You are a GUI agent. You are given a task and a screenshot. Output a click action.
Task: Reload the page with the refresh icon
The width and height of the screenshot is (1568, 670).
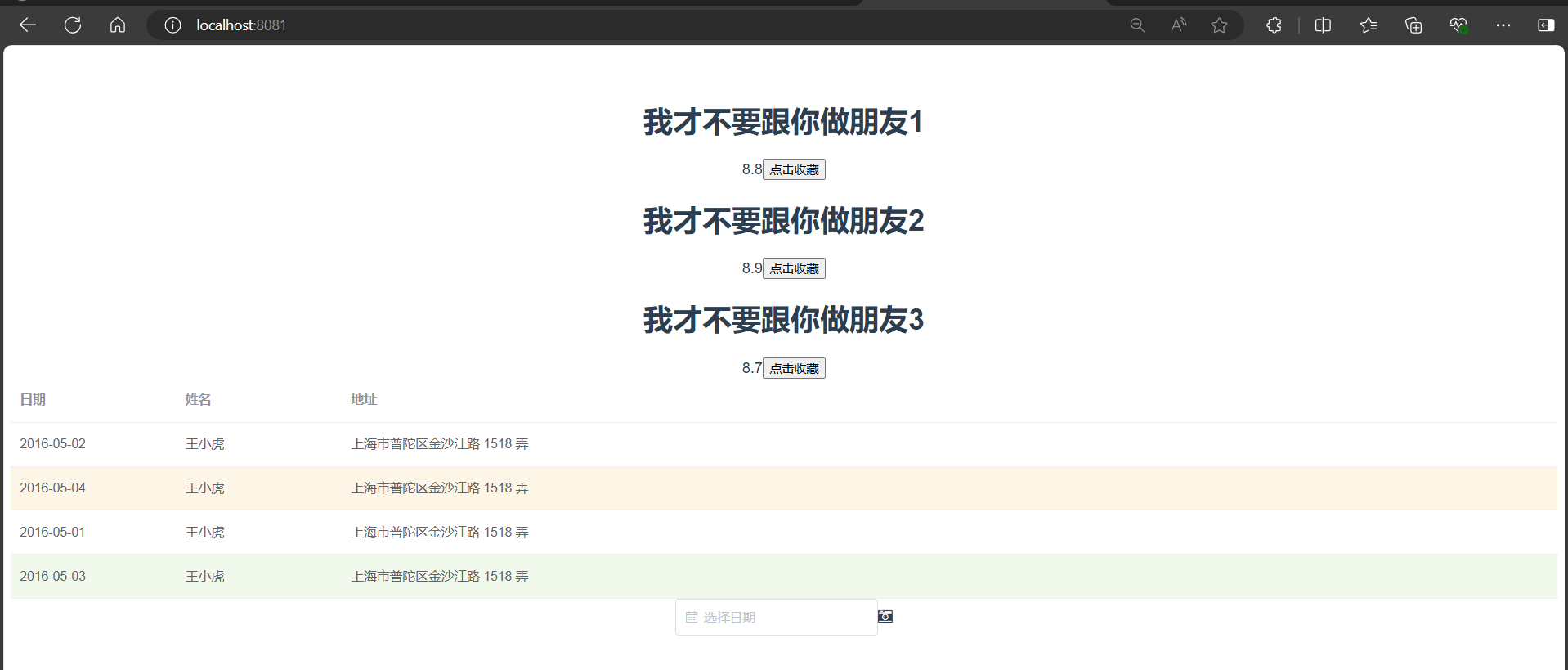(73, 25)
